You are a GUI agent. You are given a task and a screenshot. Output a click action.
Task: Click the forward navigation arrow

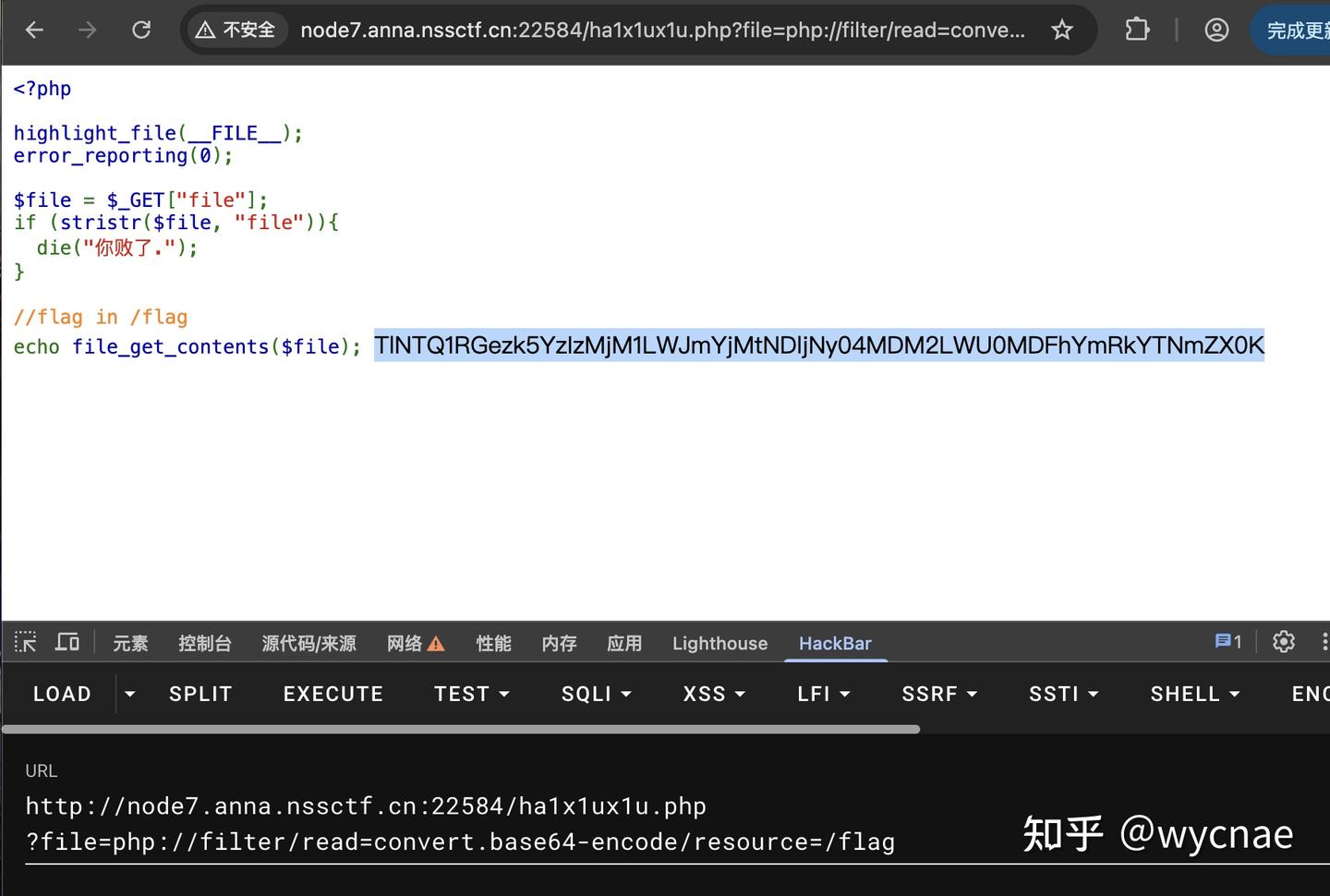click(x=88, y=29)
